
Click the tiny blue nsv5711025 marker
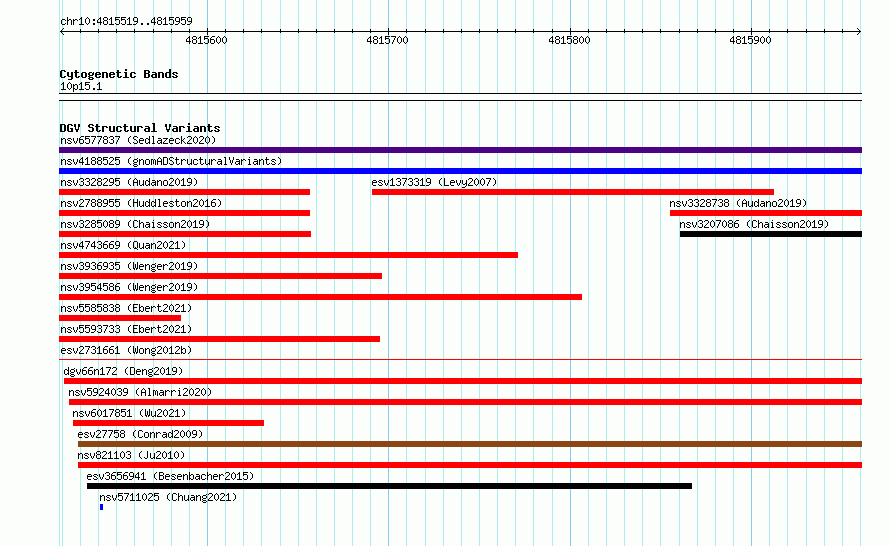click(x=102, y=507)
